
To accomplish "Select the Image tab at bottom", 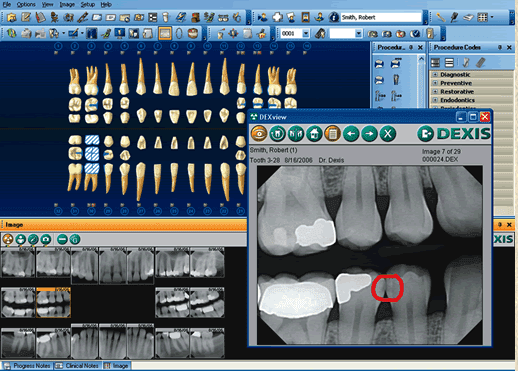I will coord(116,366).
